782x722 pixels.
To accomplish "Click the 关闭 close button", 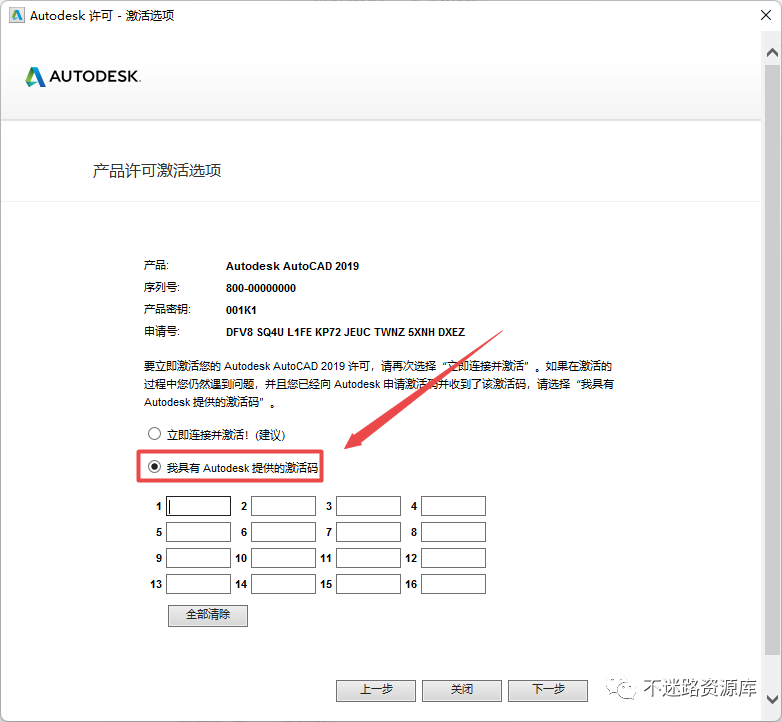I will [462, 690].
